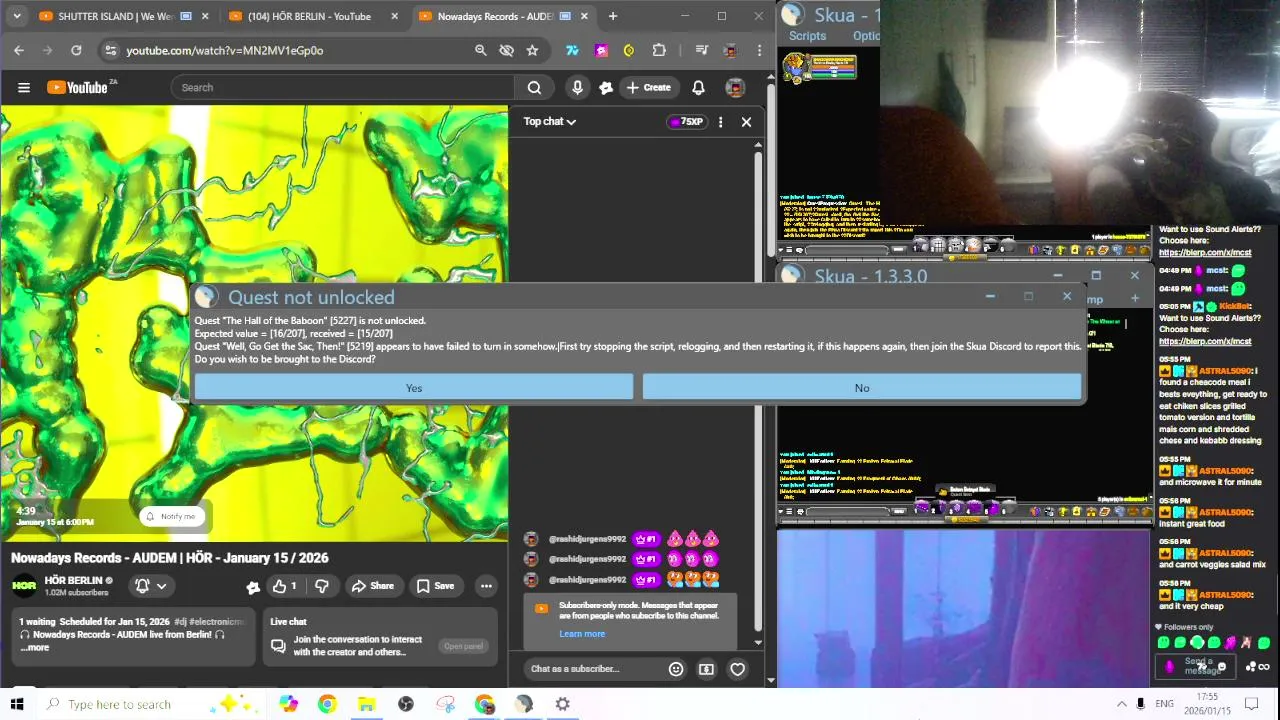Screen dimensions: 1280x720
Task: Click the Create button on YouTube
Action: (x=648, y=87)
